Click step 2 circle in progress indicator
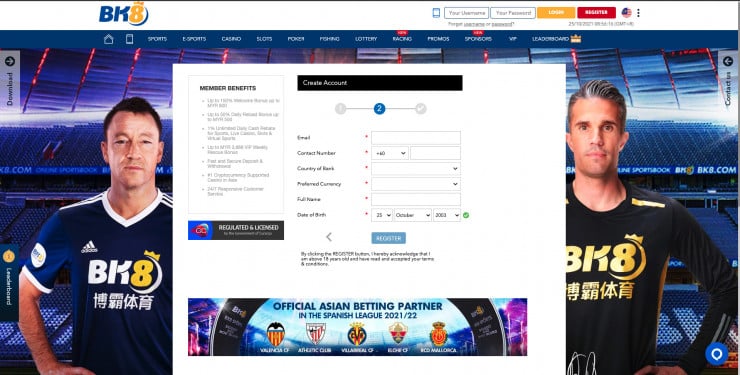Viewport: 740px width, 375px height. pos(379,109)
